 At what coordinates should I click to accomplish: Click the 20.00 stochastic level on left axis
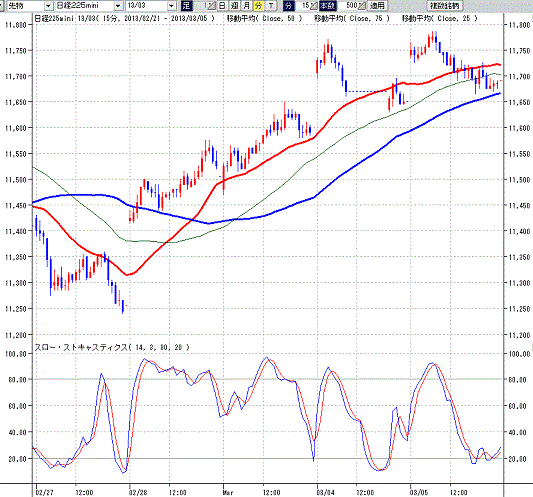[17, 459]
